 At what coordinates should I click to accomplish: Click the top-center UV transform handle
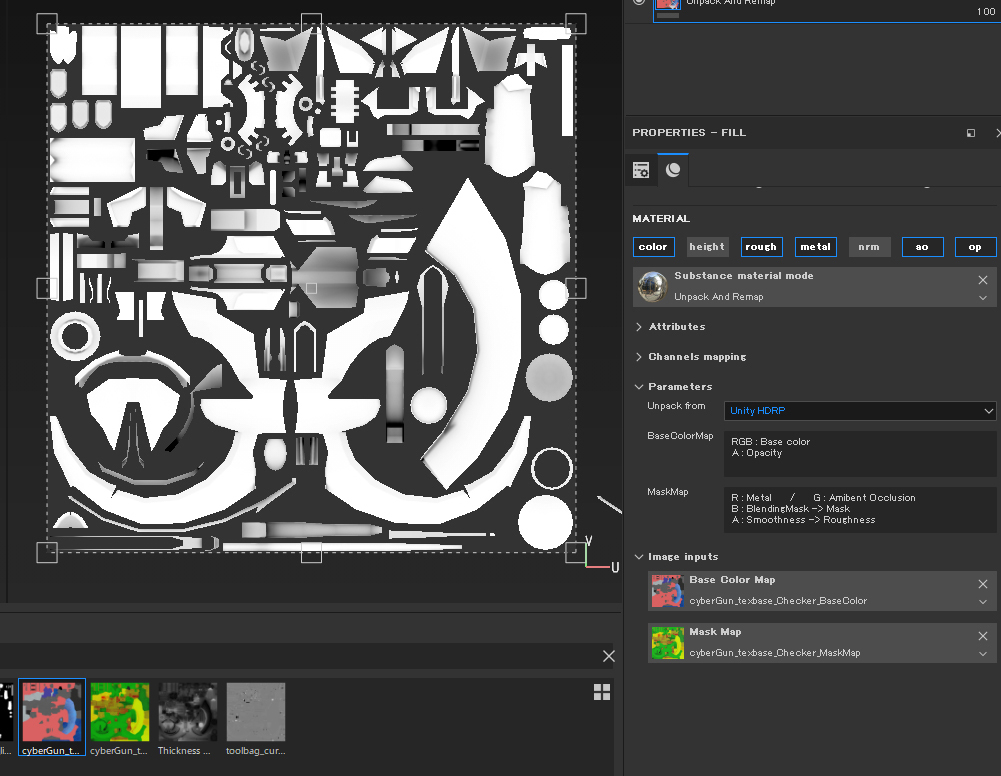311,24
